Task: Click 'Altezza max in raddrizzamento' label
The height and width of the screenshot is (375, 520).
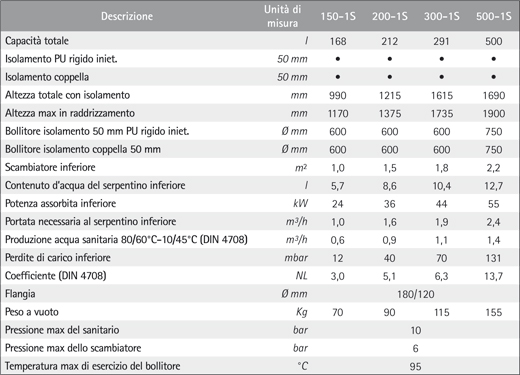Action: [x=70, y=113]
